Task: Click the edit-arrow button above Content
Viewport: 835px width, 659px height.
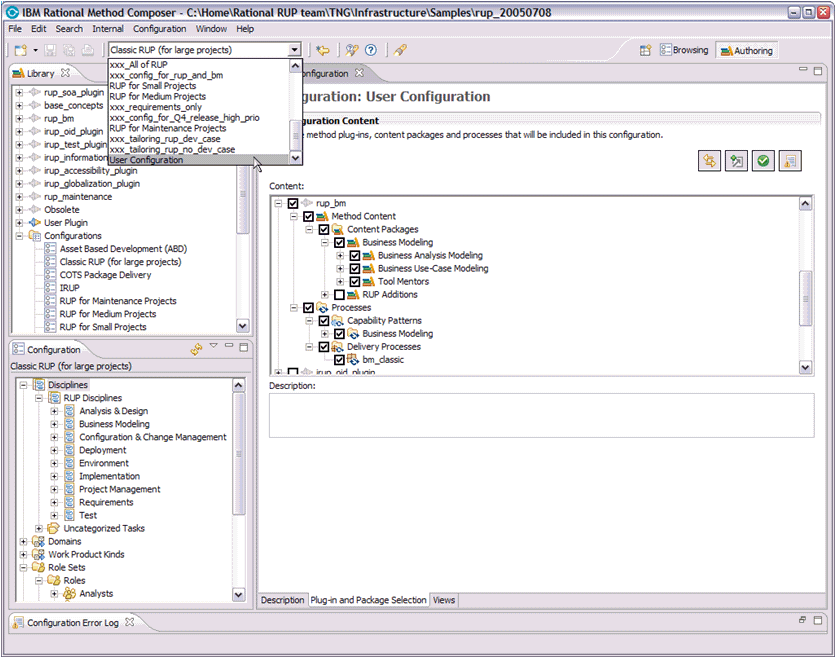Action: pyautogui.click(x=736, y=161)
